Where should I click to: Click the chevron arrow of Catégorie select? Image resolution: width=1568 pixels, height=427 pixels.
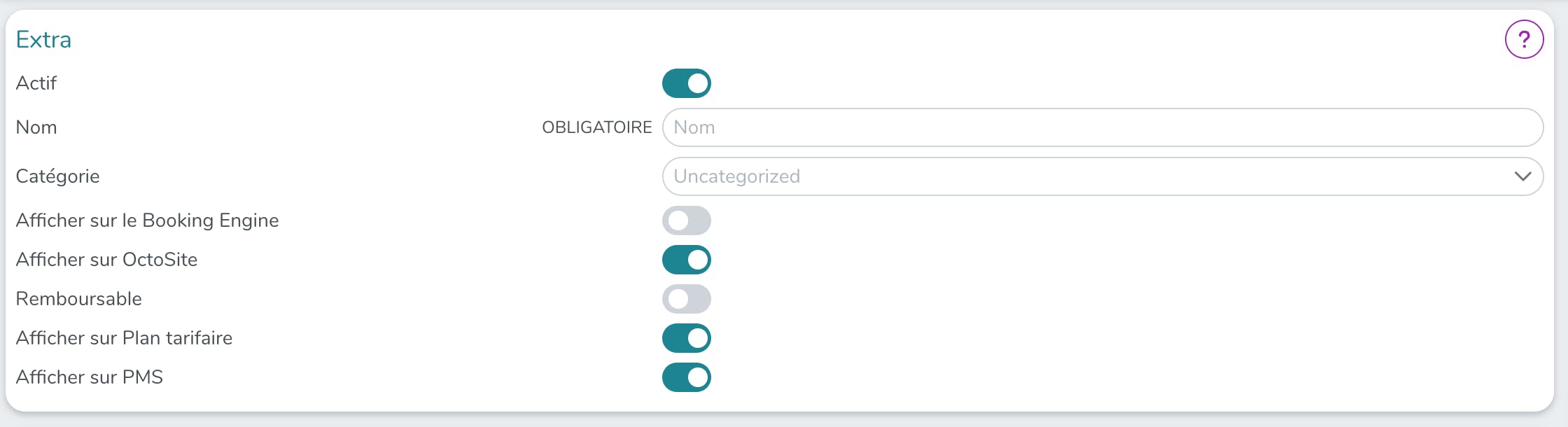1522,176
